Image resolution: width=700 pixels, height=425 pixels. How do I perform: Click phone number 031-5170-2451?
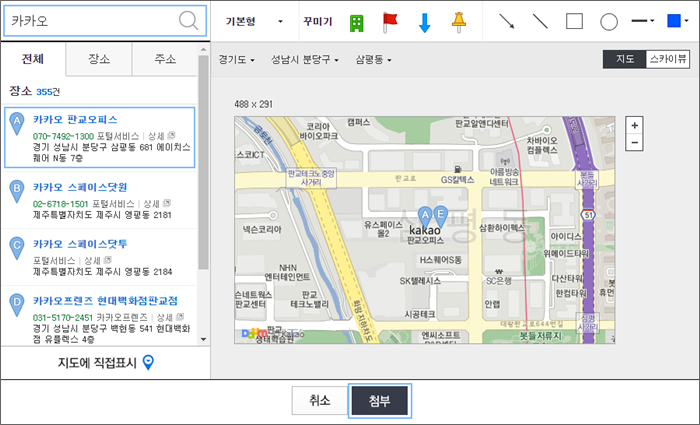click(62, 318)
